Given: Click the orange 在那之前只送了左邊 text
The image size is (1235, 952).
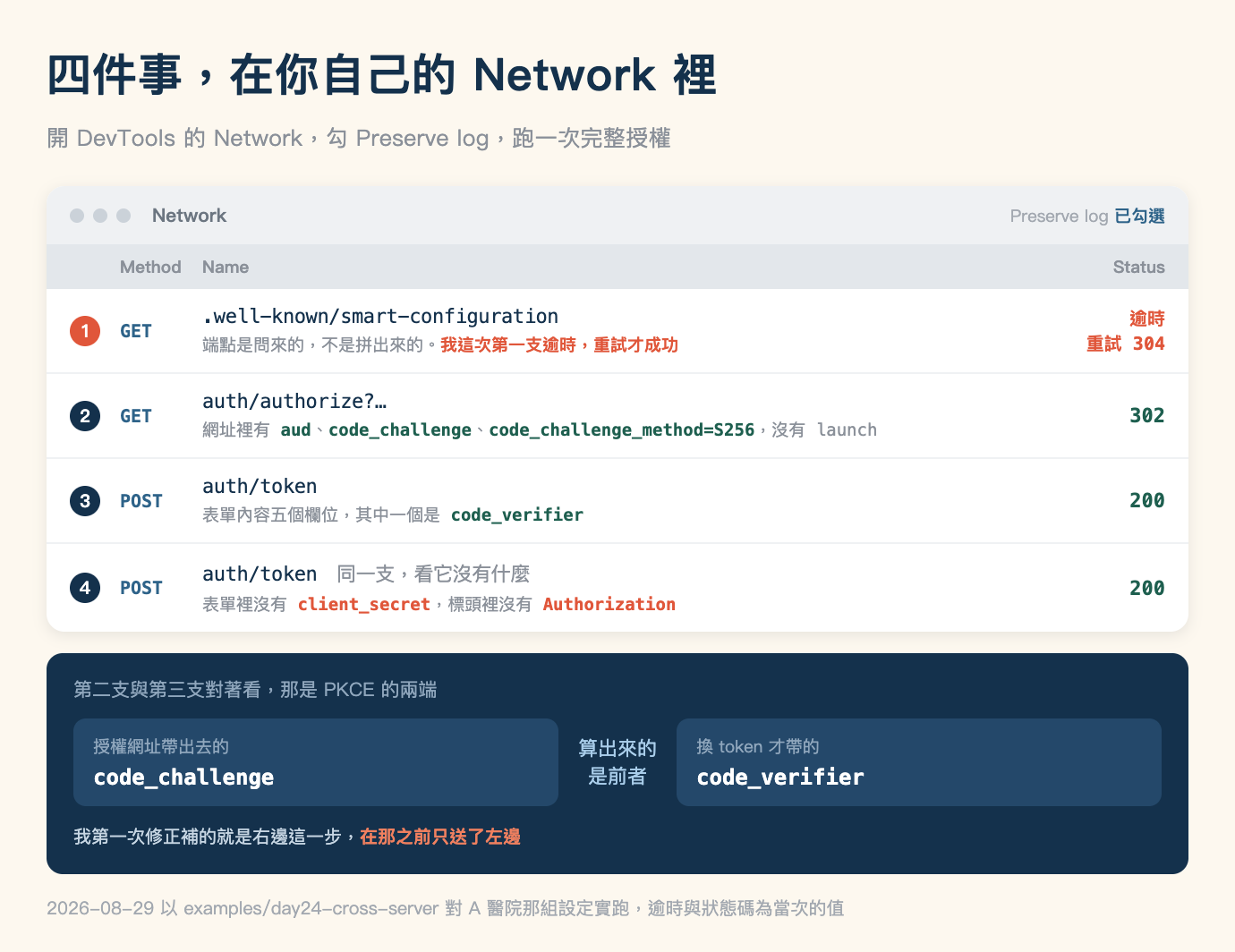Looking at the screenshot, I should click(440, 837).
